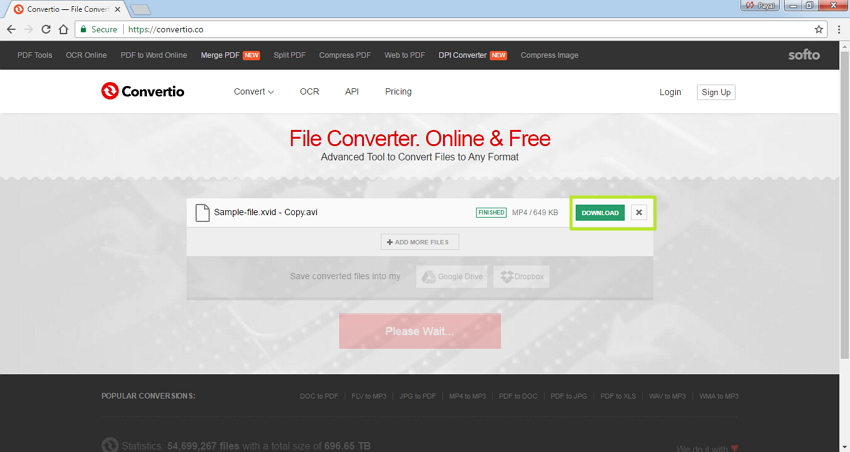Click the Please Wait button
The height and width of the screenshot is (452, 850).
coord(420,331)
